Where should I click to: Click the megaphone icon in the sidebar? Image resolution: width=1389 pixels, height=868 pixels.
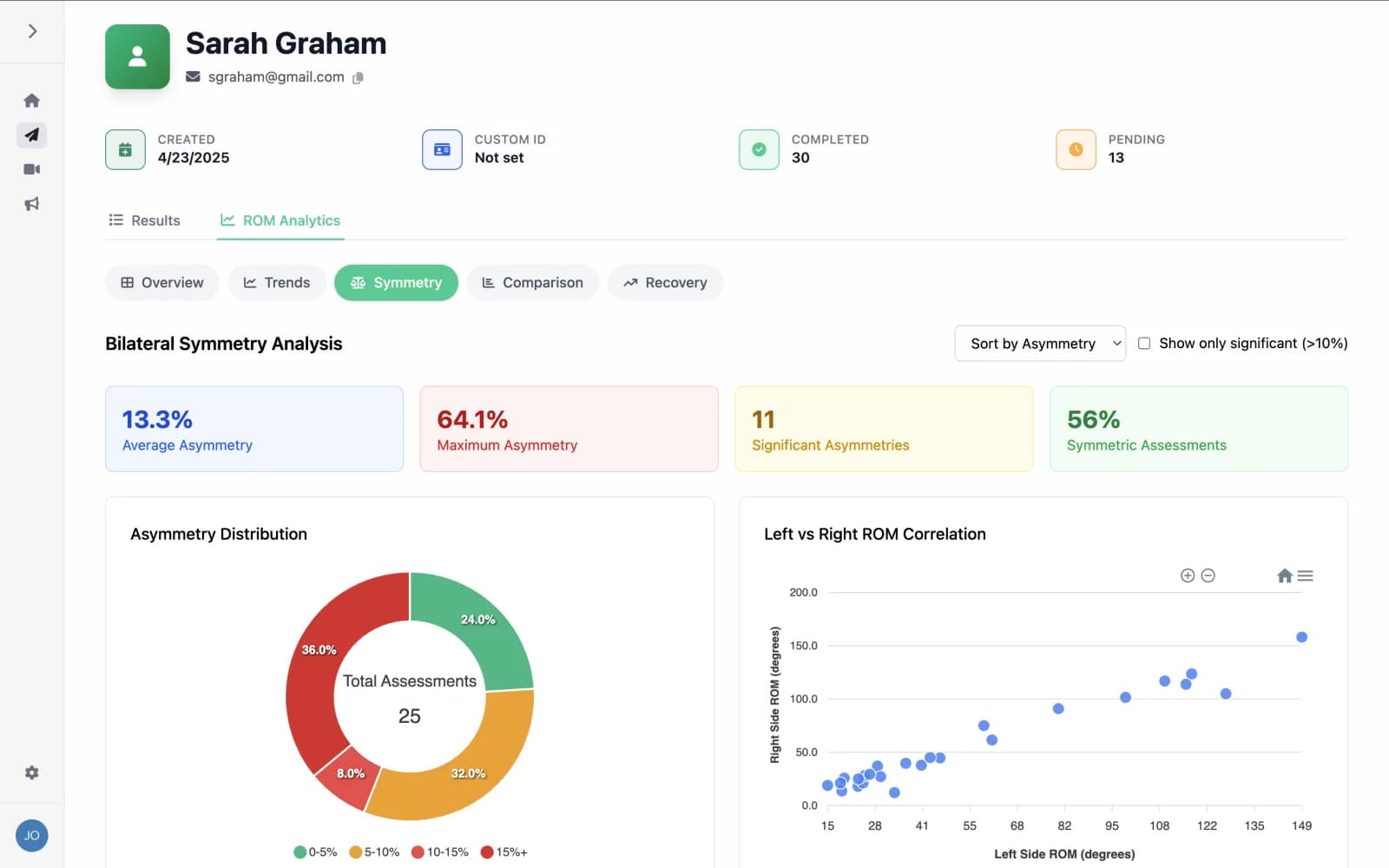31,203
